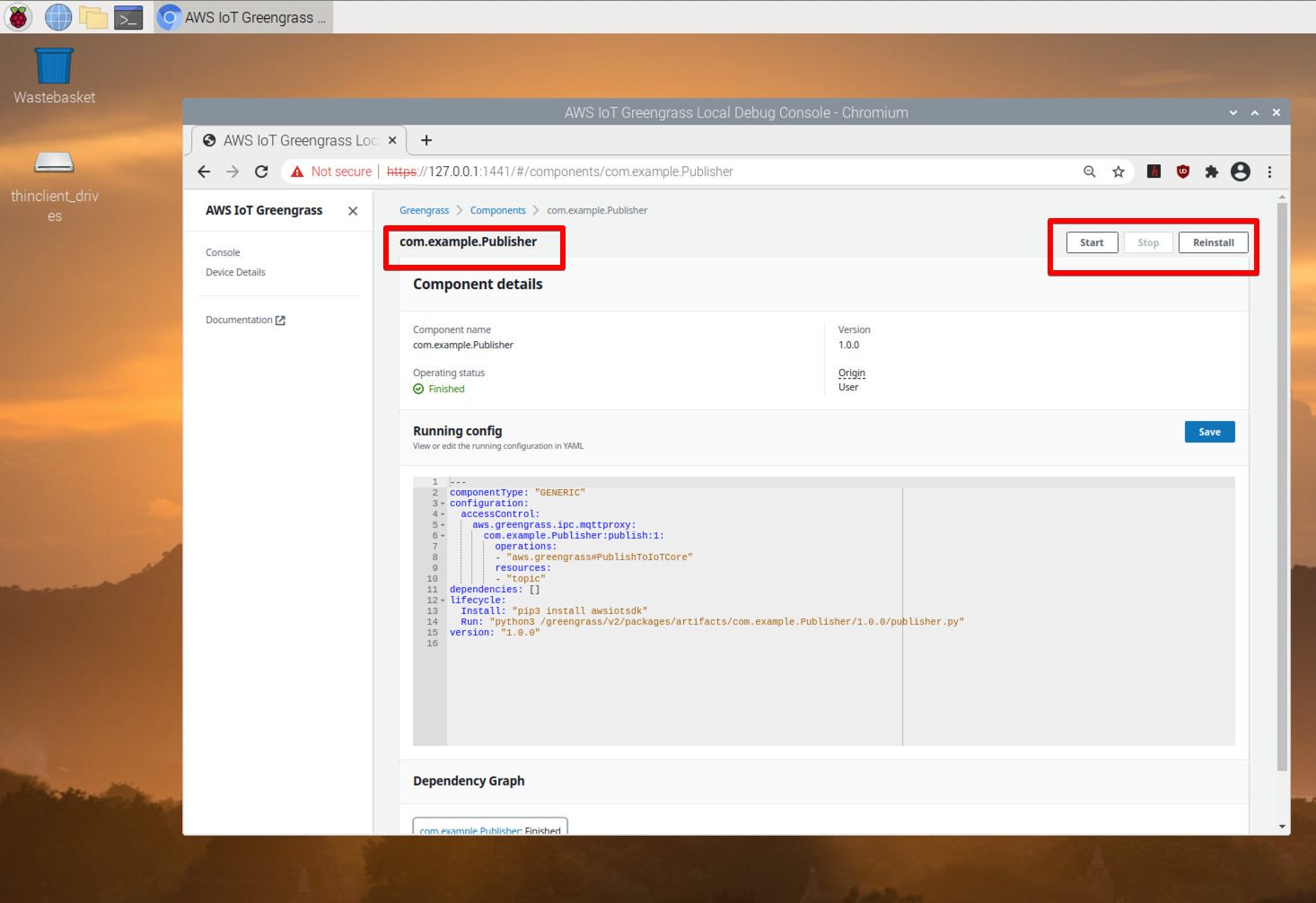Select Device Details in the sidebar
The height and width of the screenshot is (903, 1316).
click(x=235, y=272)
